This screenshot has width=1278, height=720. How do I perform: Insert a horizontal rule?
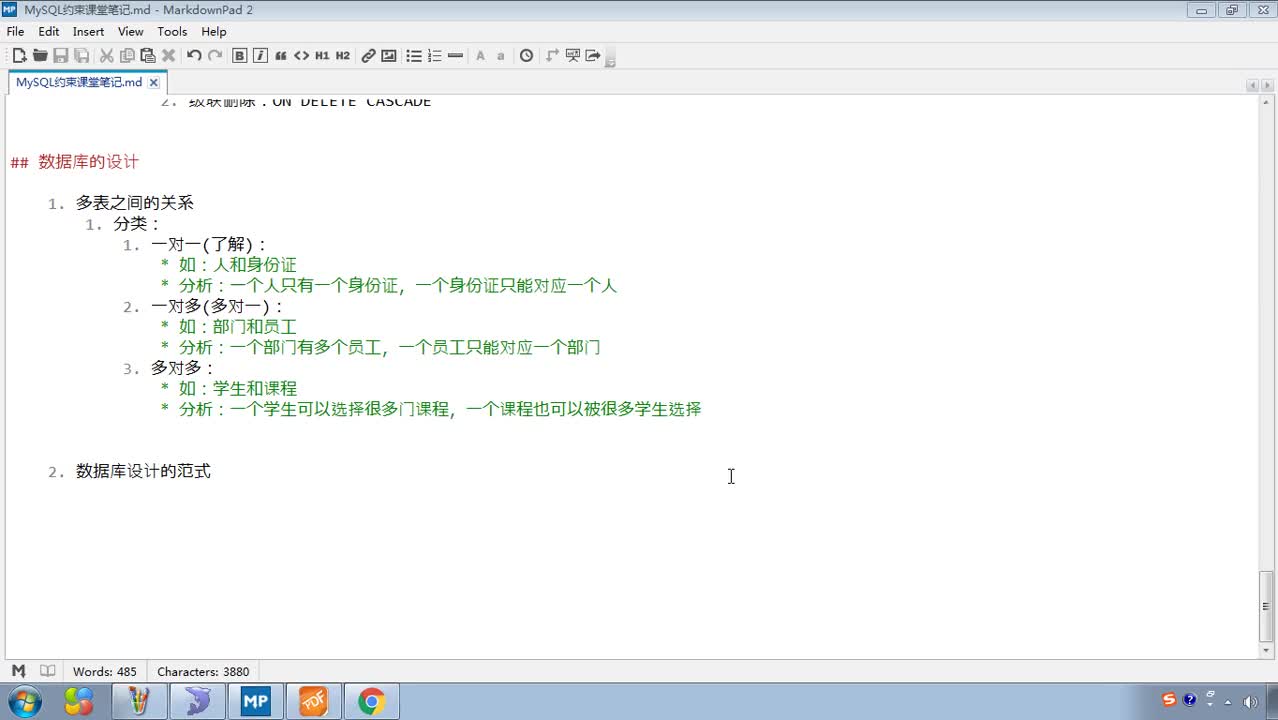(456, 56)
